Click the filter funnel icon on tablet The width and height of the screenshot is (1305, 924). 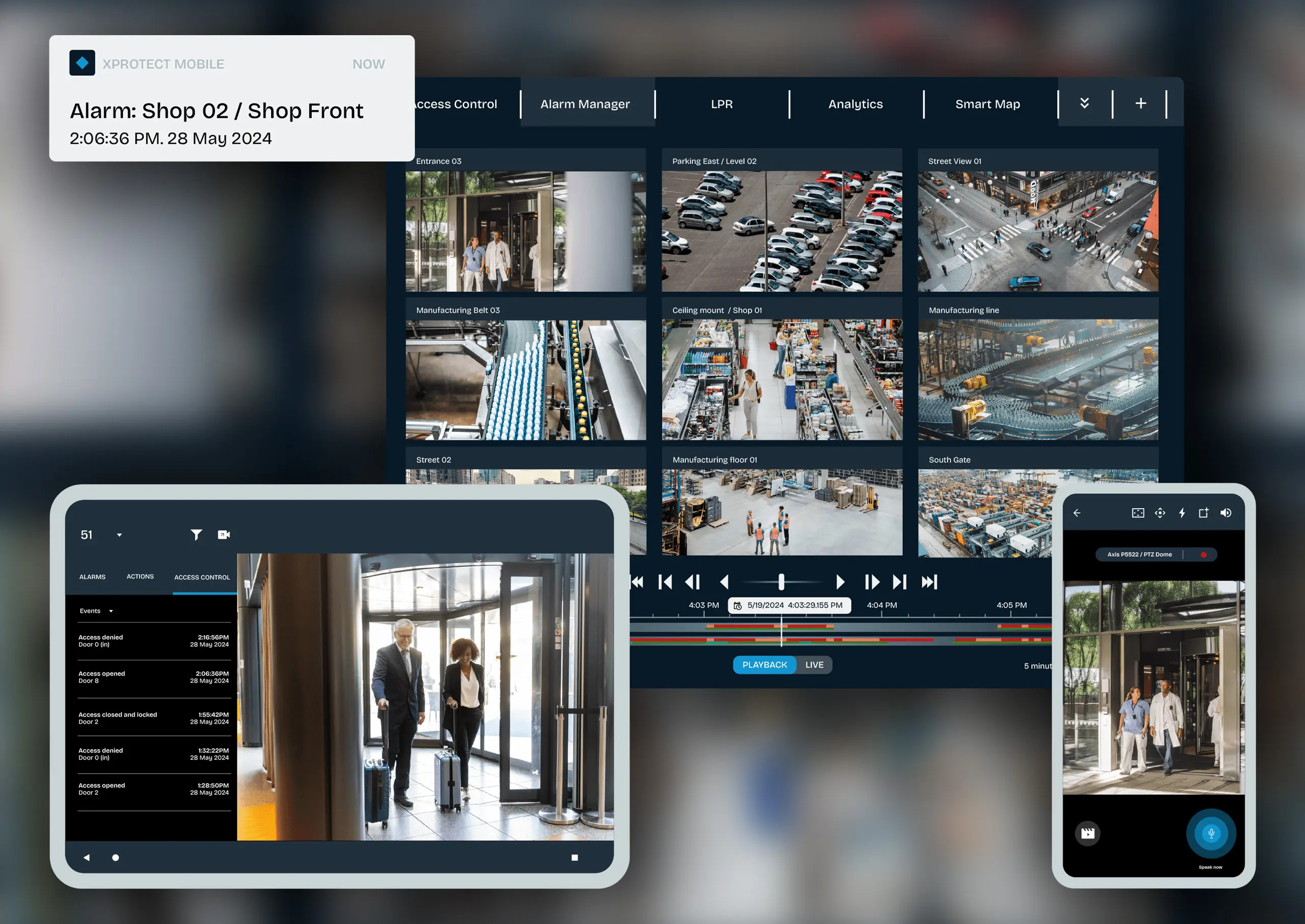pyautogui.click(x=196, y=534)
